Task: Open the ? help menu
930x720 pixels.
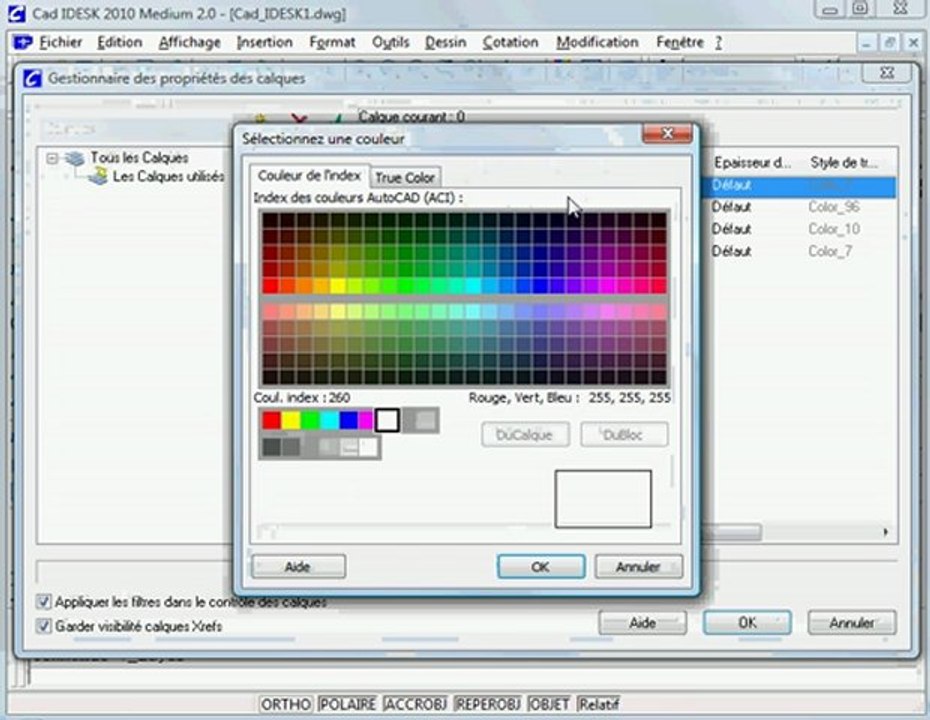Action: 718,43
